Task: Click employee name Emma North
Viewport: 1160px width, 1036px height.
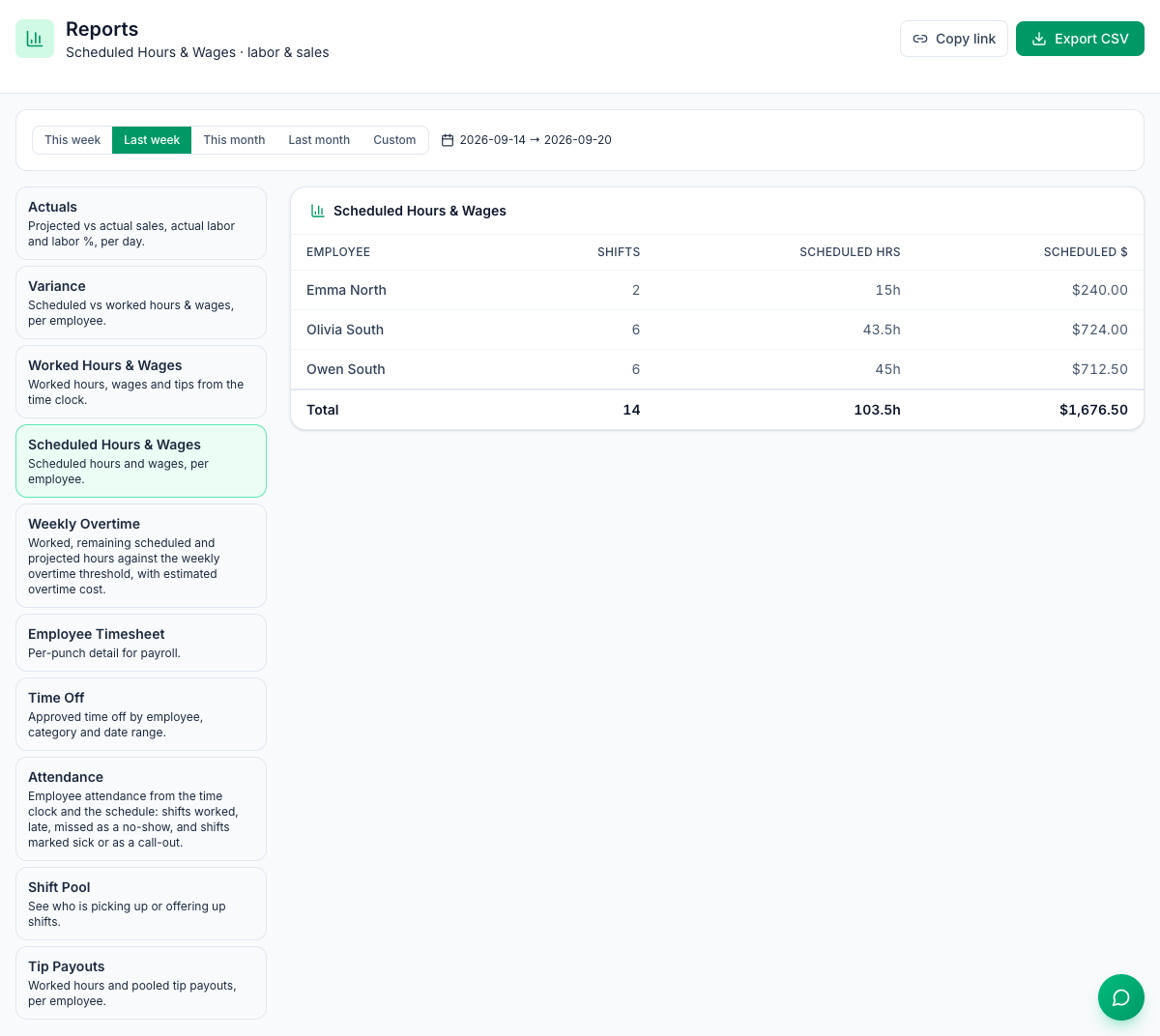Action: pos(346,290)
